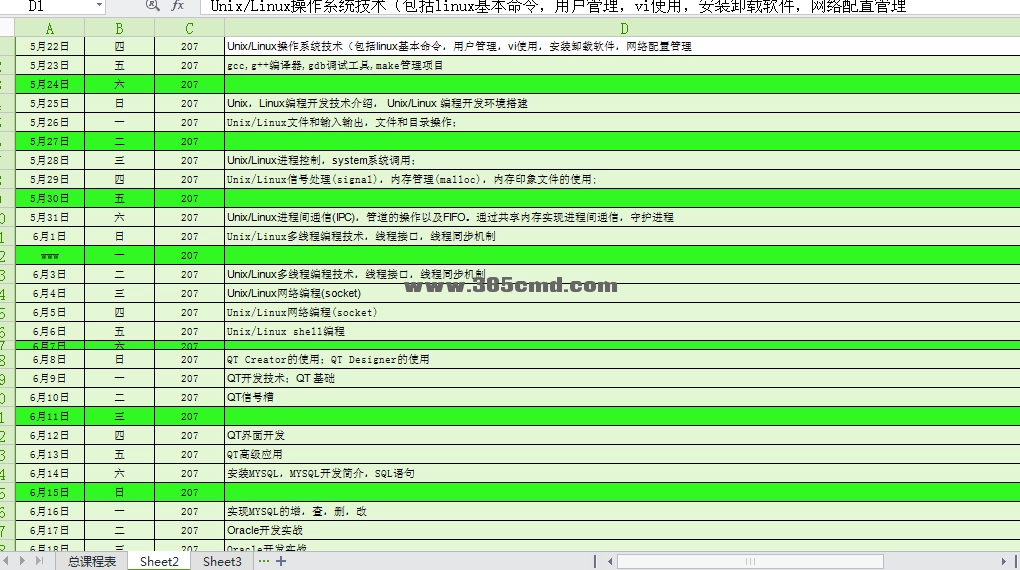Select the 207 cell in 5月23日 row
The width and height of the screenshot is (1020, 570).
(189, 65)
